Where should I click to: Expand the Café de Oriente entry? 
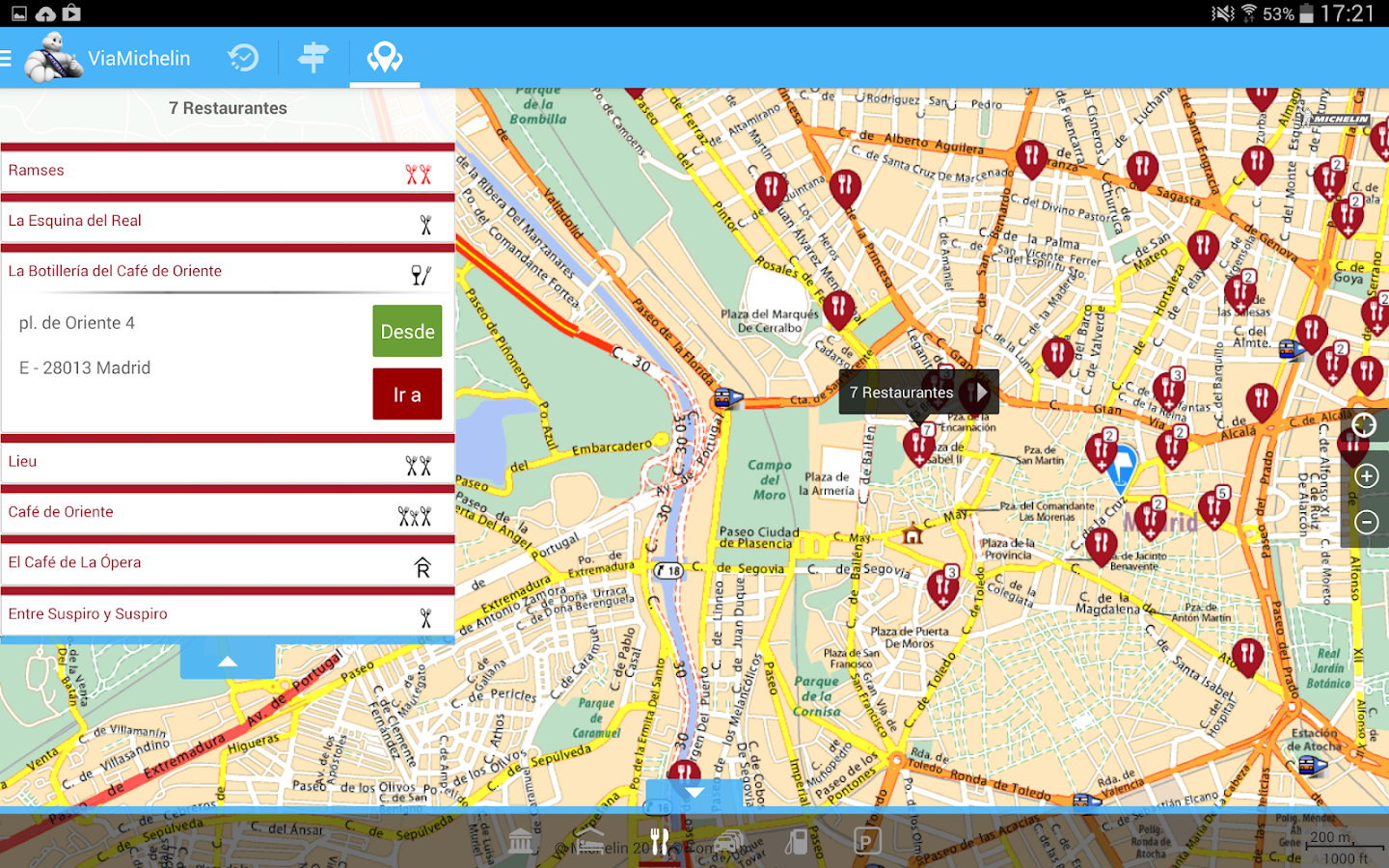point(228,513)
